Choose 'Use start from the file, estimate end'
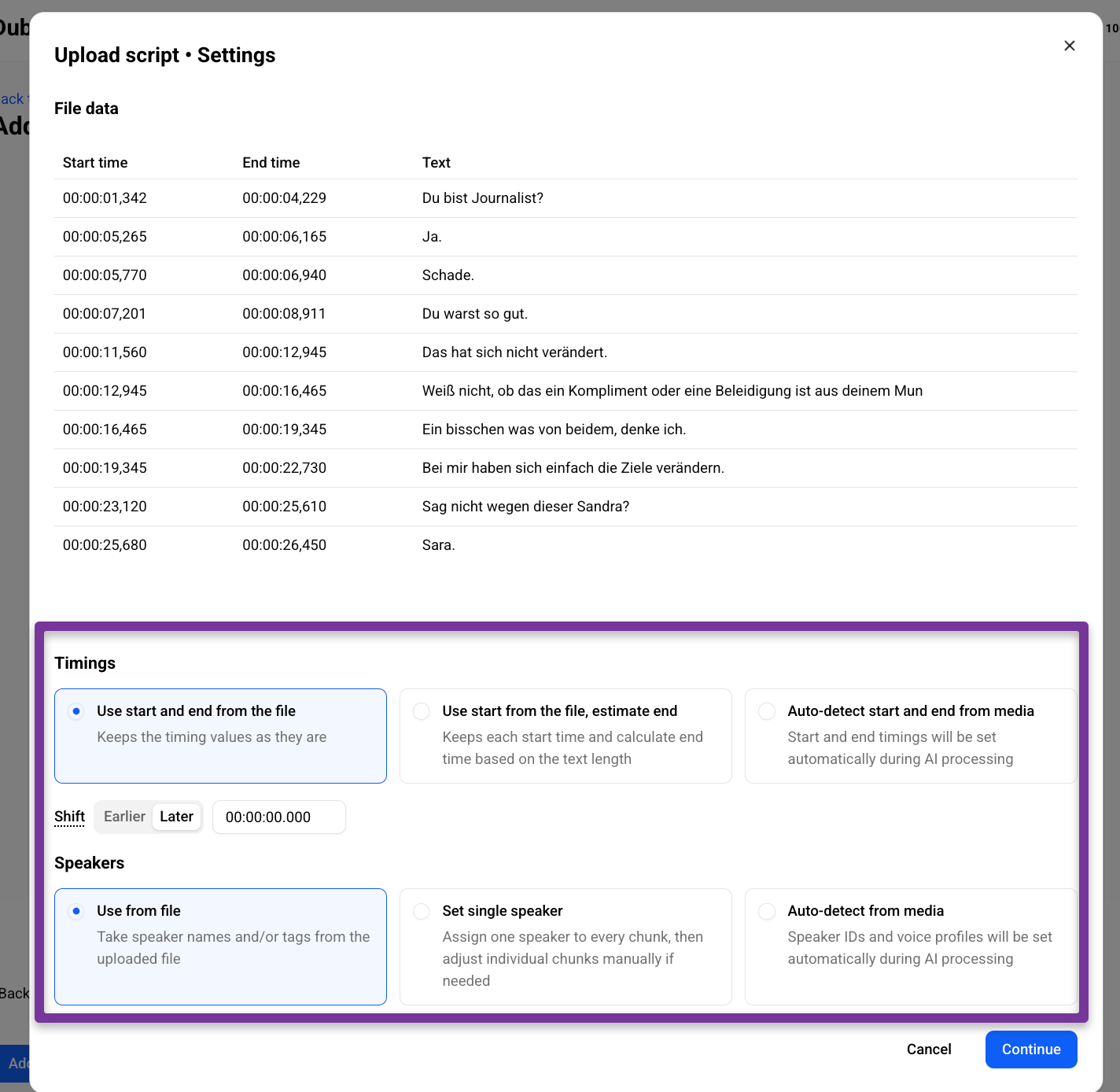Viewport: 1120px width, 1092px height. pos(566,736)
